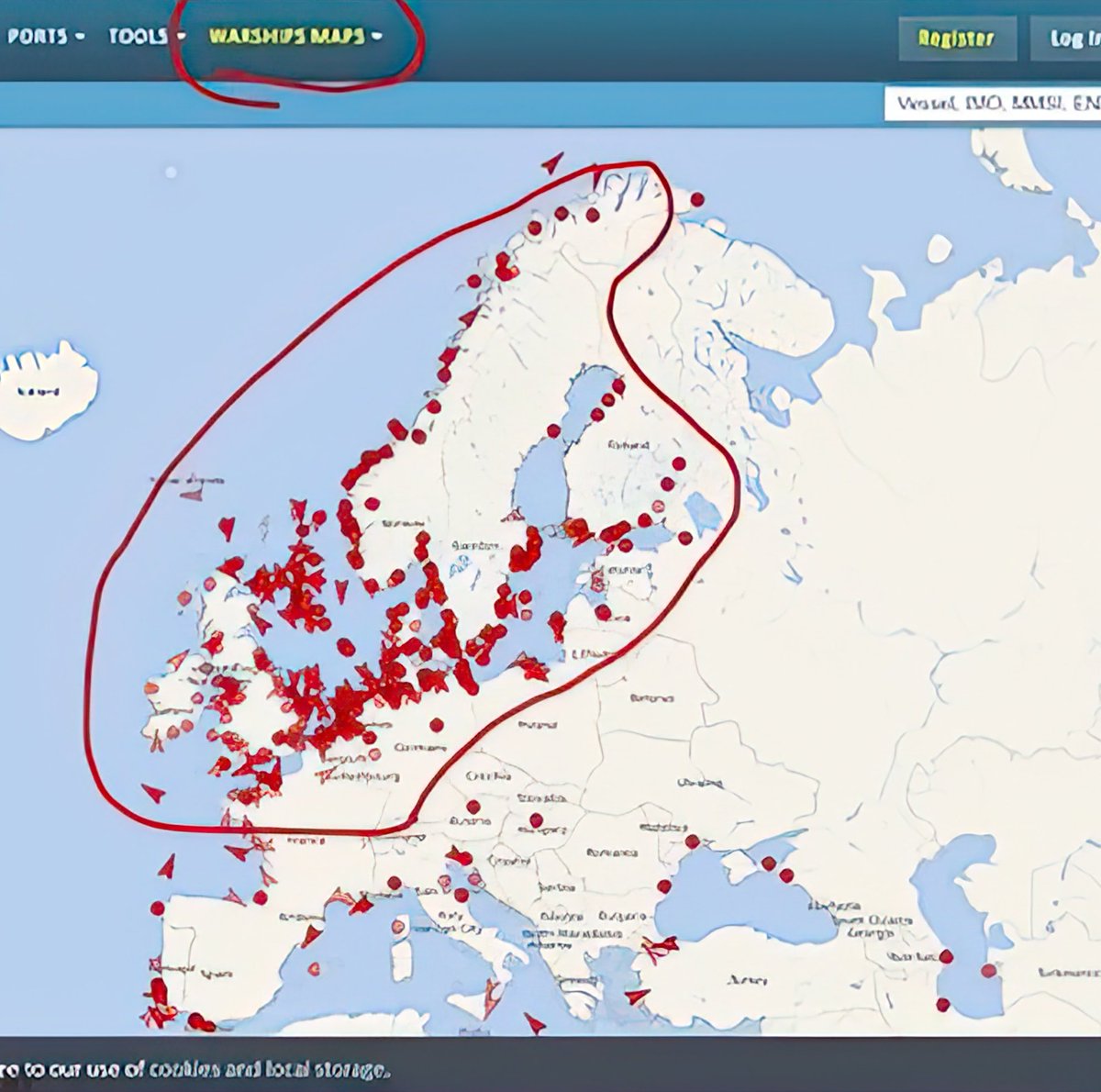Open the PORTS dropdown menu
1101x1092 pixels.
click(x=44, y=37)
